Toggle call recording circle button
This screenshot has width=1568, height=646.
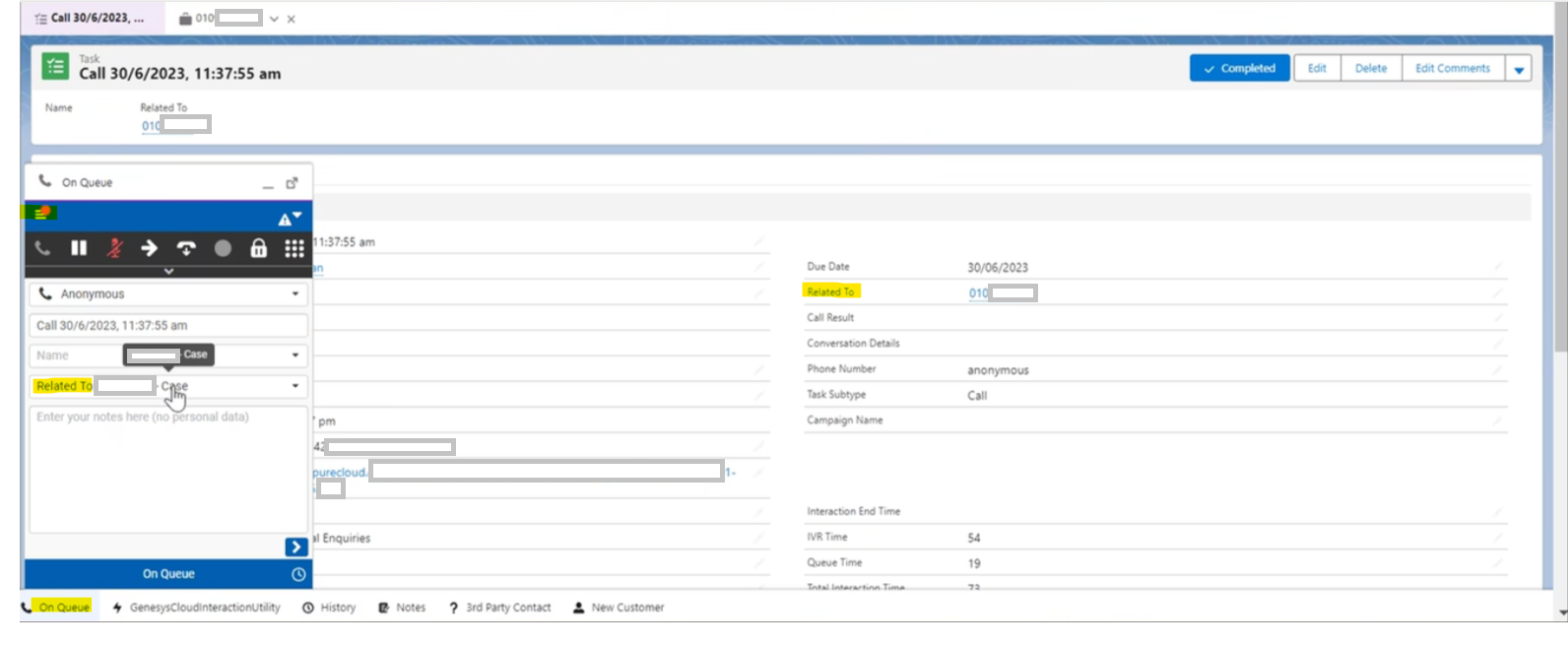pyautogui.click(x=223, y=248)
